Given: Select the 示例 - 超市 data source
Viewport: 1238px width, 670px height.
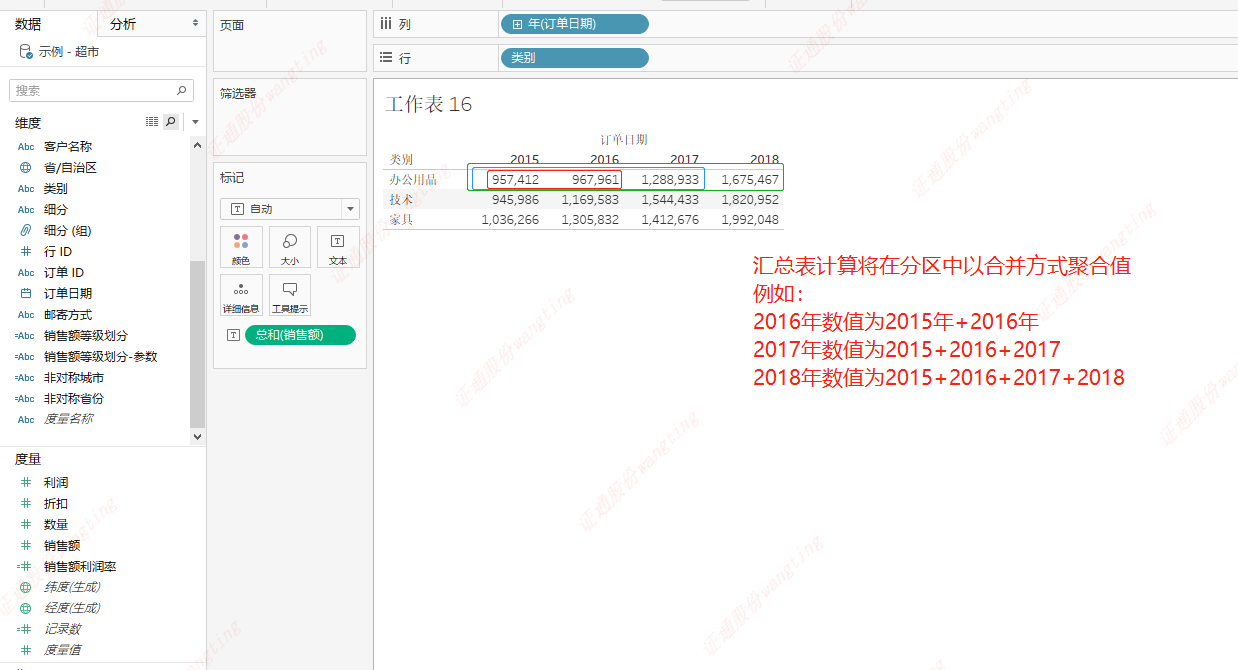Looking at the screenshot, I should [69, 51].
